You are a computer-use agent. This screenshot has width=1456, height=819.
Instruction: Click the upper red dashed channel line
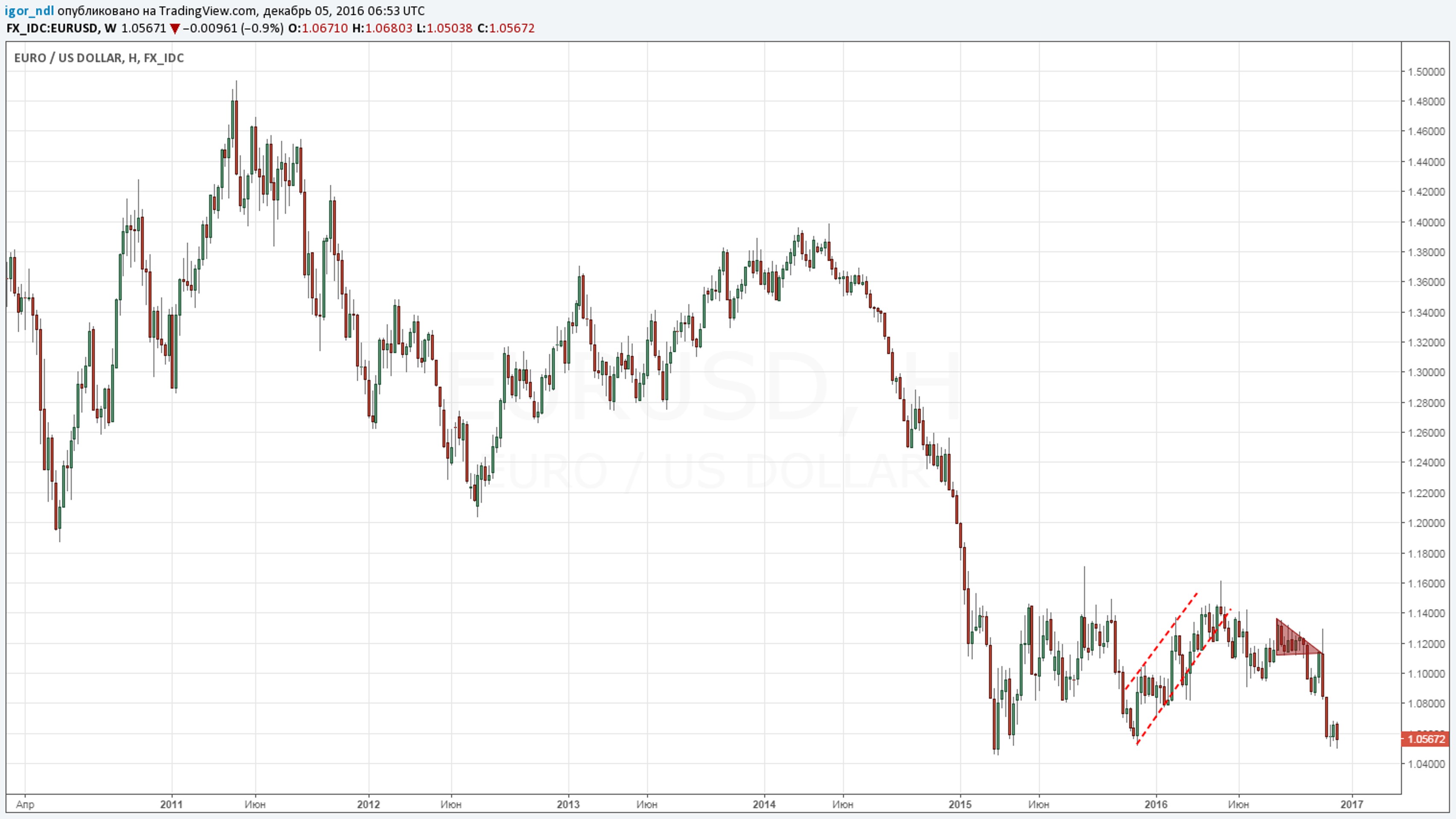click(x=1162, y=641)
